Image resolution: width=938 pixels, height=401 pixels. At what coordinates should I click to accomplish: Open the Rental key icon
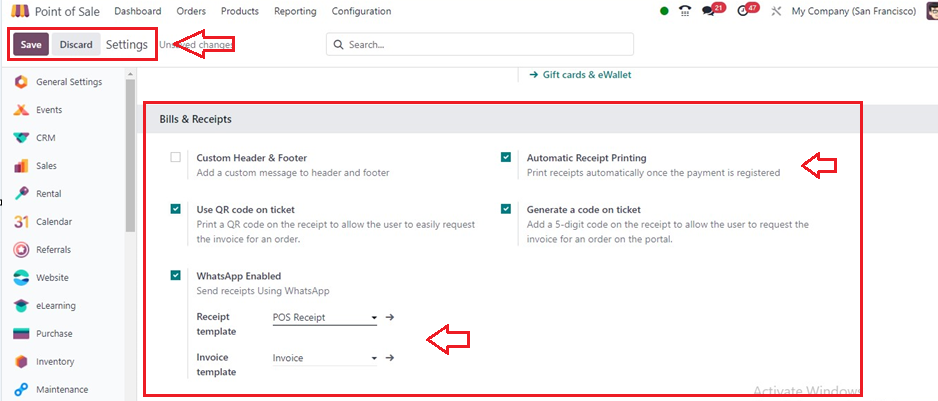pos(21,193)
